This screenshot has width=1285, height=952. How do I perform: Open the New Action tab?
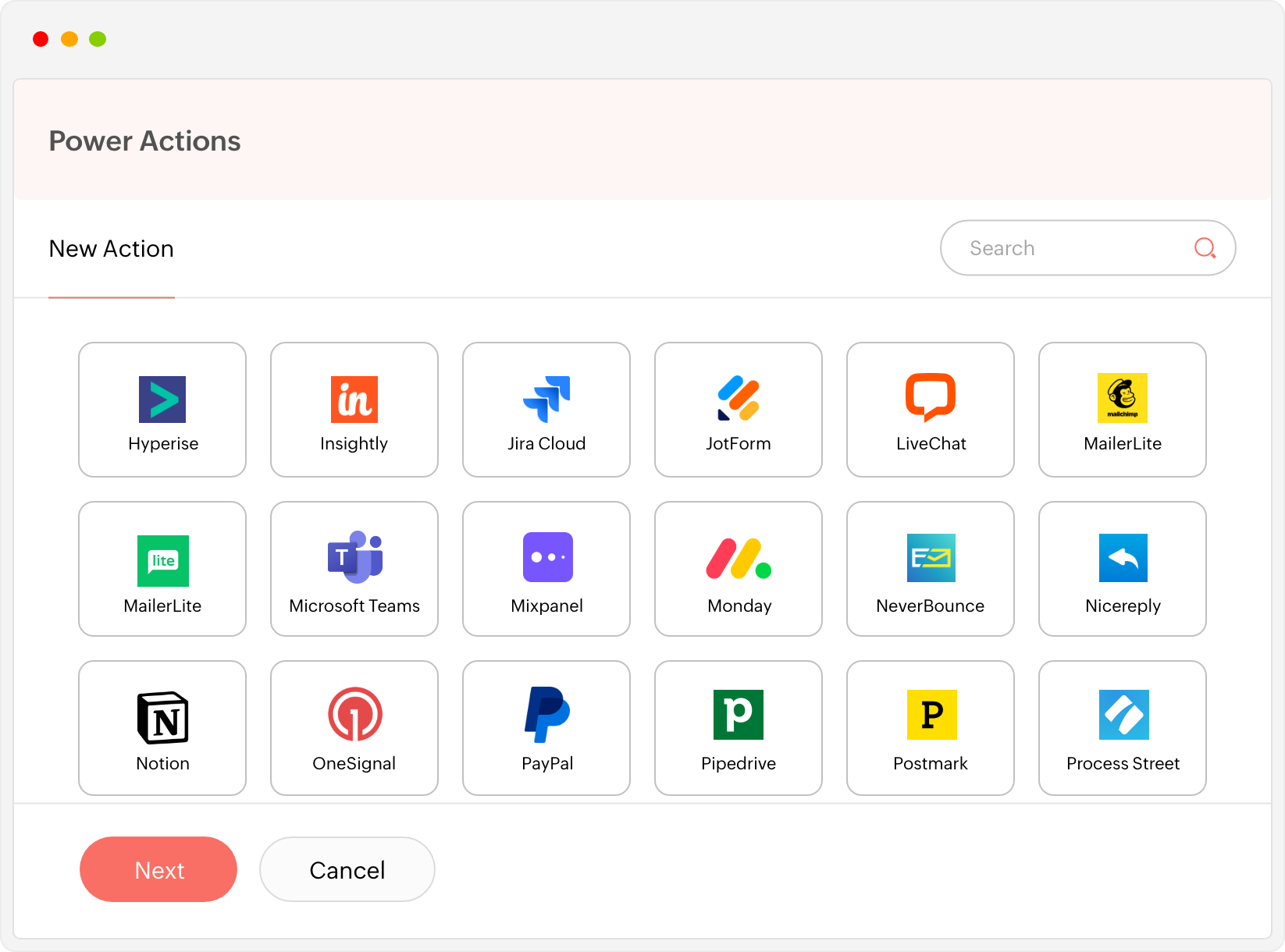coord(112,249)
